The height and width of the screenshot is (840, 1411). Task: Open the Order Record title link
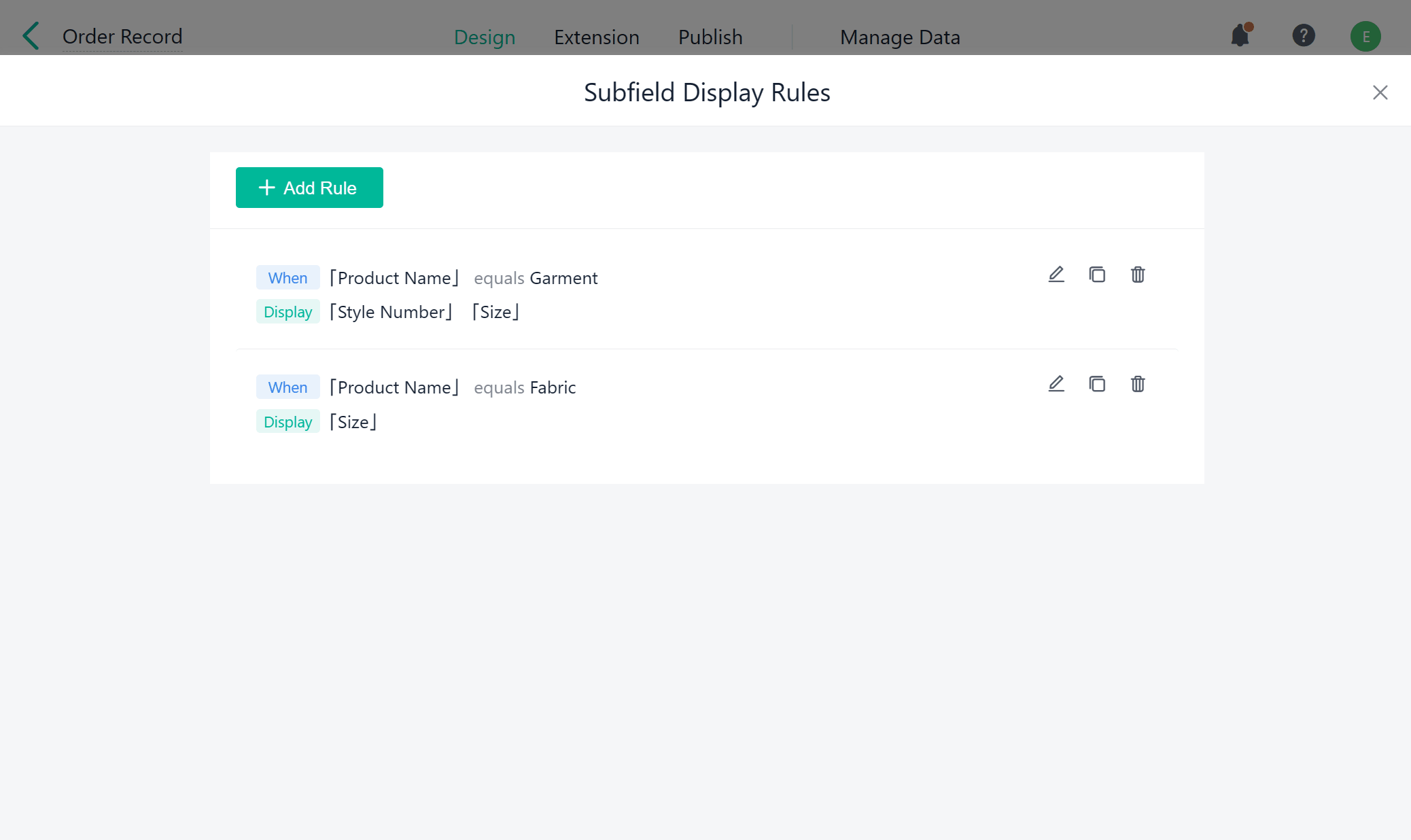tap(122, 36)
